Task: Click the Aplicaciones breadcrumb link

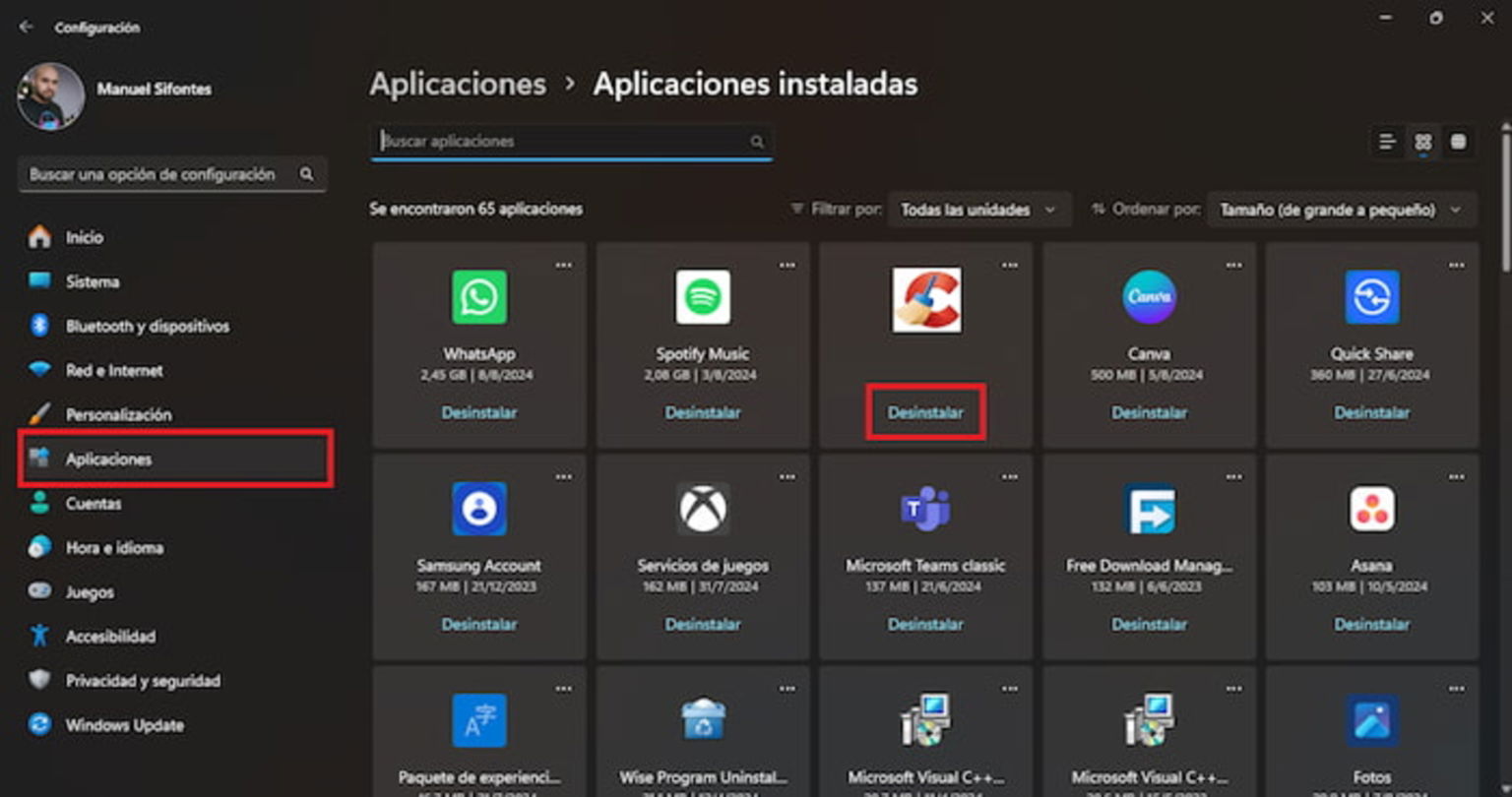Action: (458, 85)
